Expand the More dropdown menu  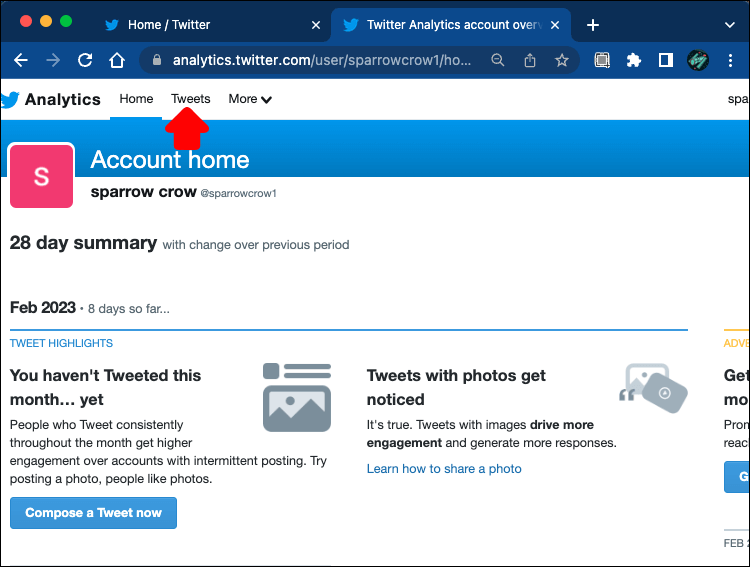point(250,99)
